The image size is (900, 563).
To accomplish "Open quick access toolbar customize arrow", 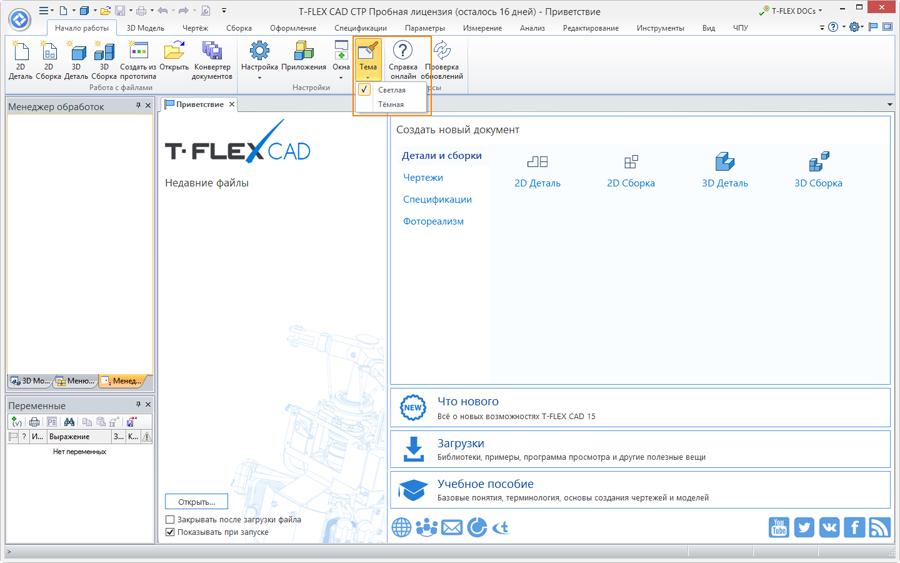I will tap(224, 10).
